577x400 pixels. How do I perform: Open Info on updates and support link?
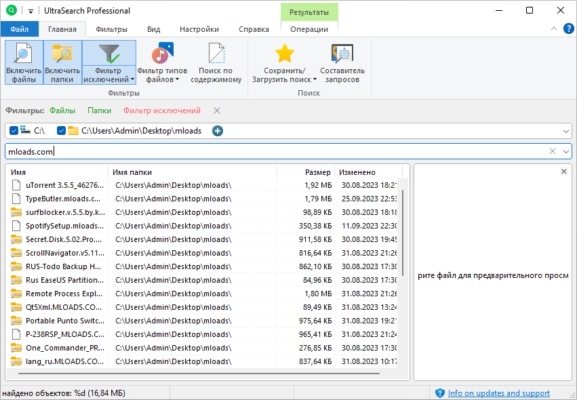[x=499, y=393]
